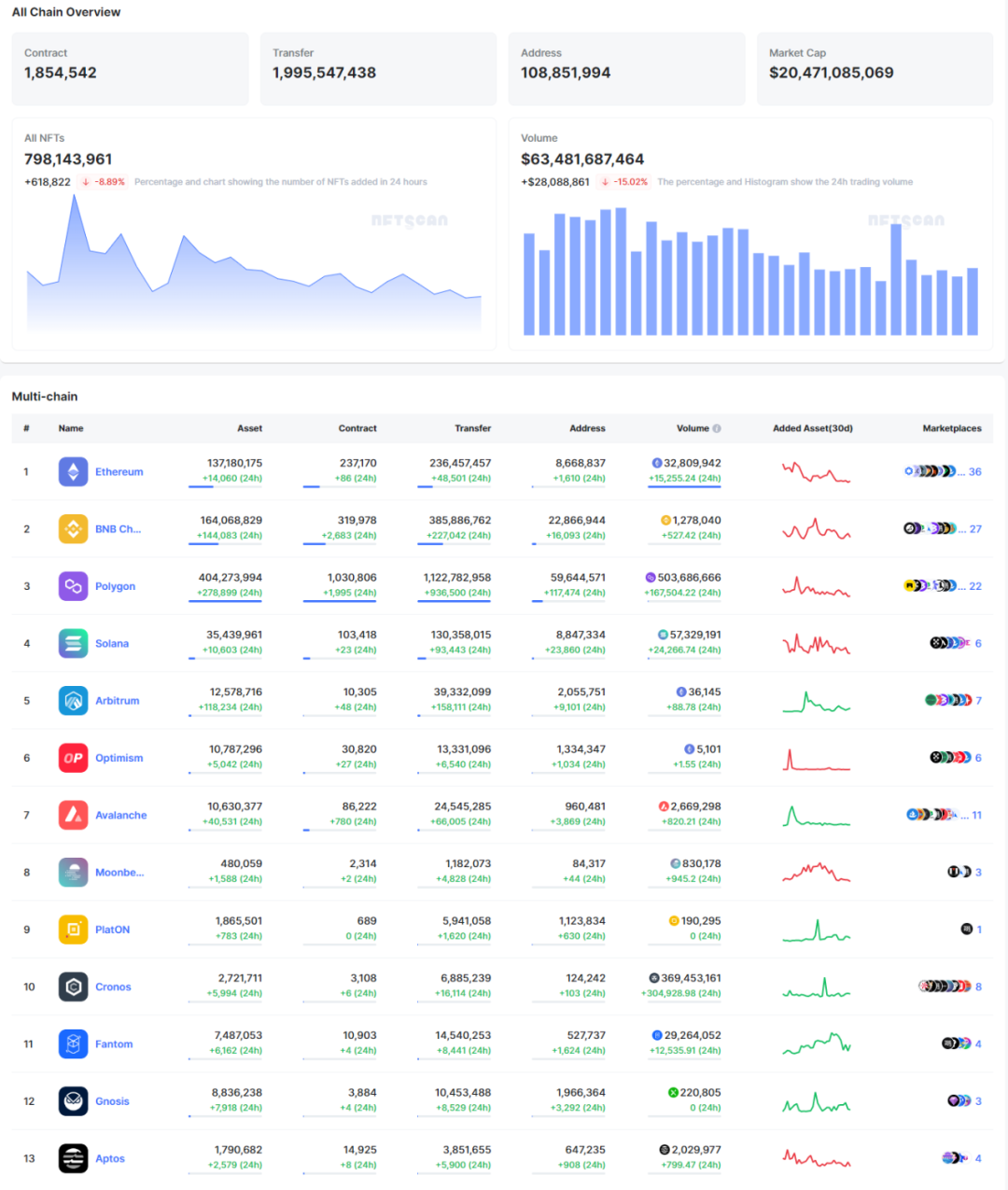Click the Arbitrum chain logo icon

click(73, 701)
